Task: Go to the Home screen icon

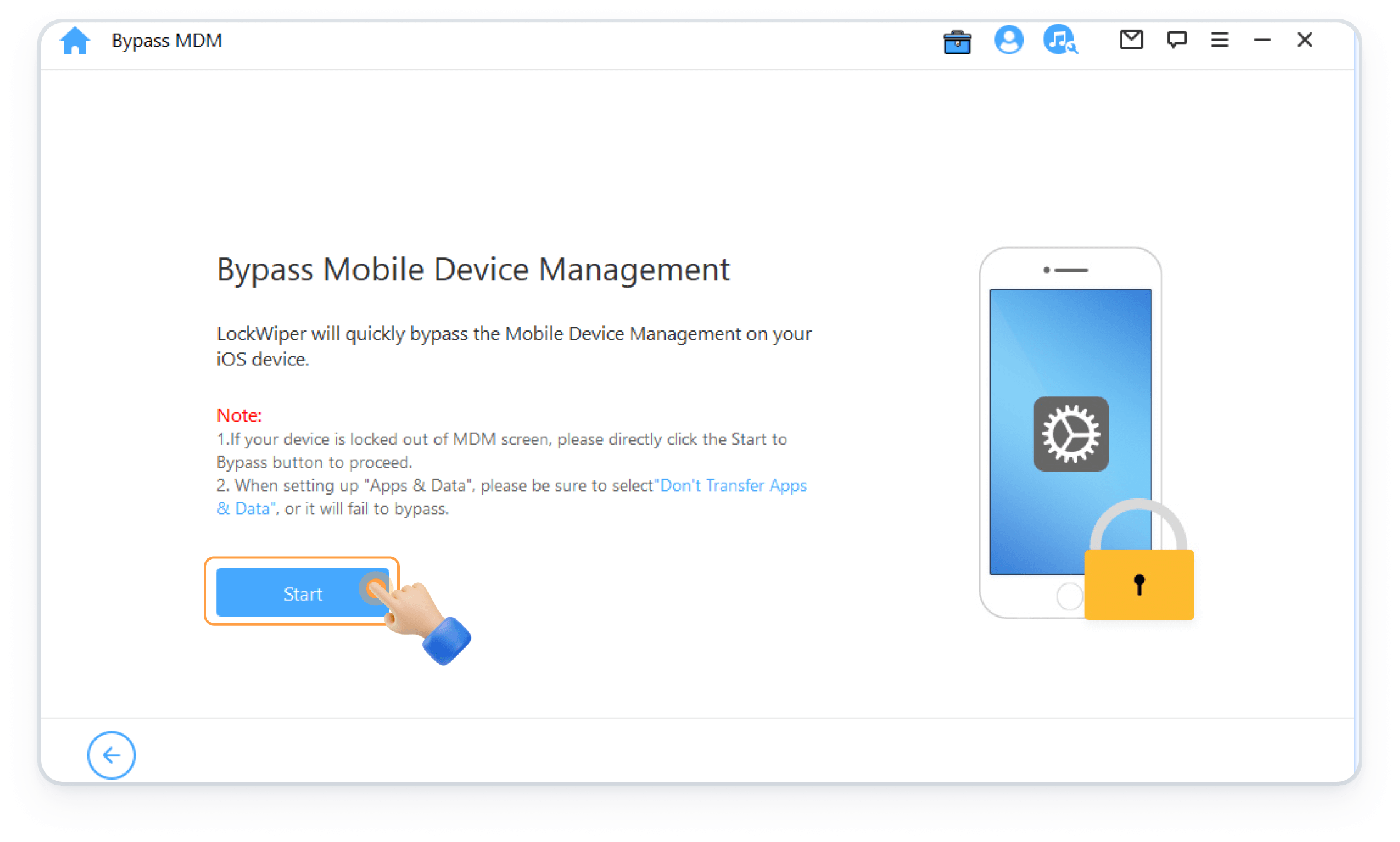Action: click(x=75, y=41)
